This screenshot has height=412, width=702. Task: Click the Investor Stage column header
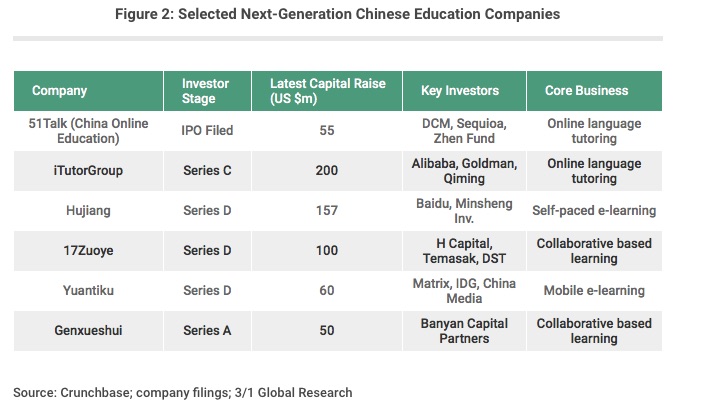point(207,91)
